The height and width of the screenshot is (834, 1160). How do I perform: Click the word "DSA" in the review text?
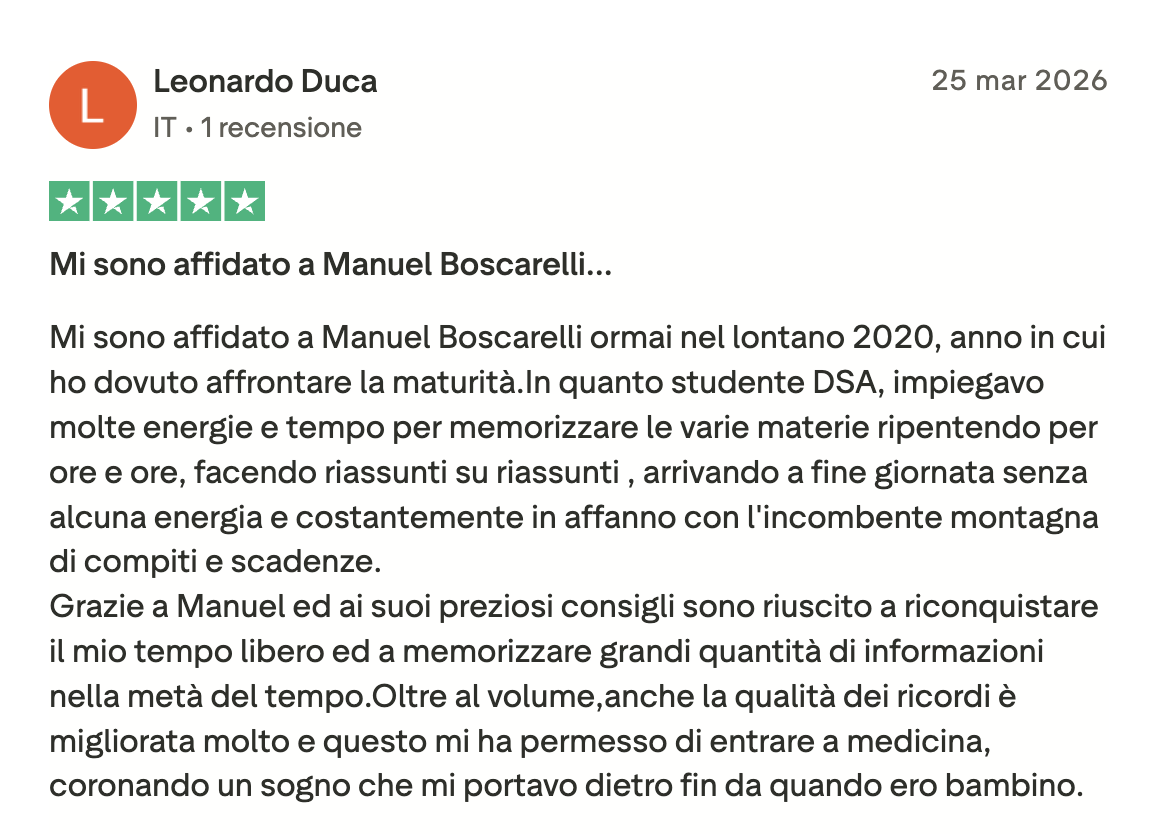[x=843, y=383]
